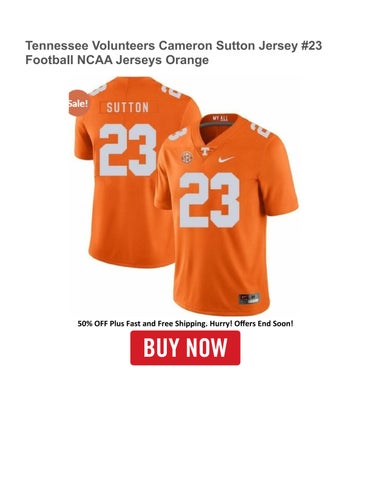This screenshot has width=371, height=480.
Task: Click the large 23 on the front jersey
Action: [209, 200]
